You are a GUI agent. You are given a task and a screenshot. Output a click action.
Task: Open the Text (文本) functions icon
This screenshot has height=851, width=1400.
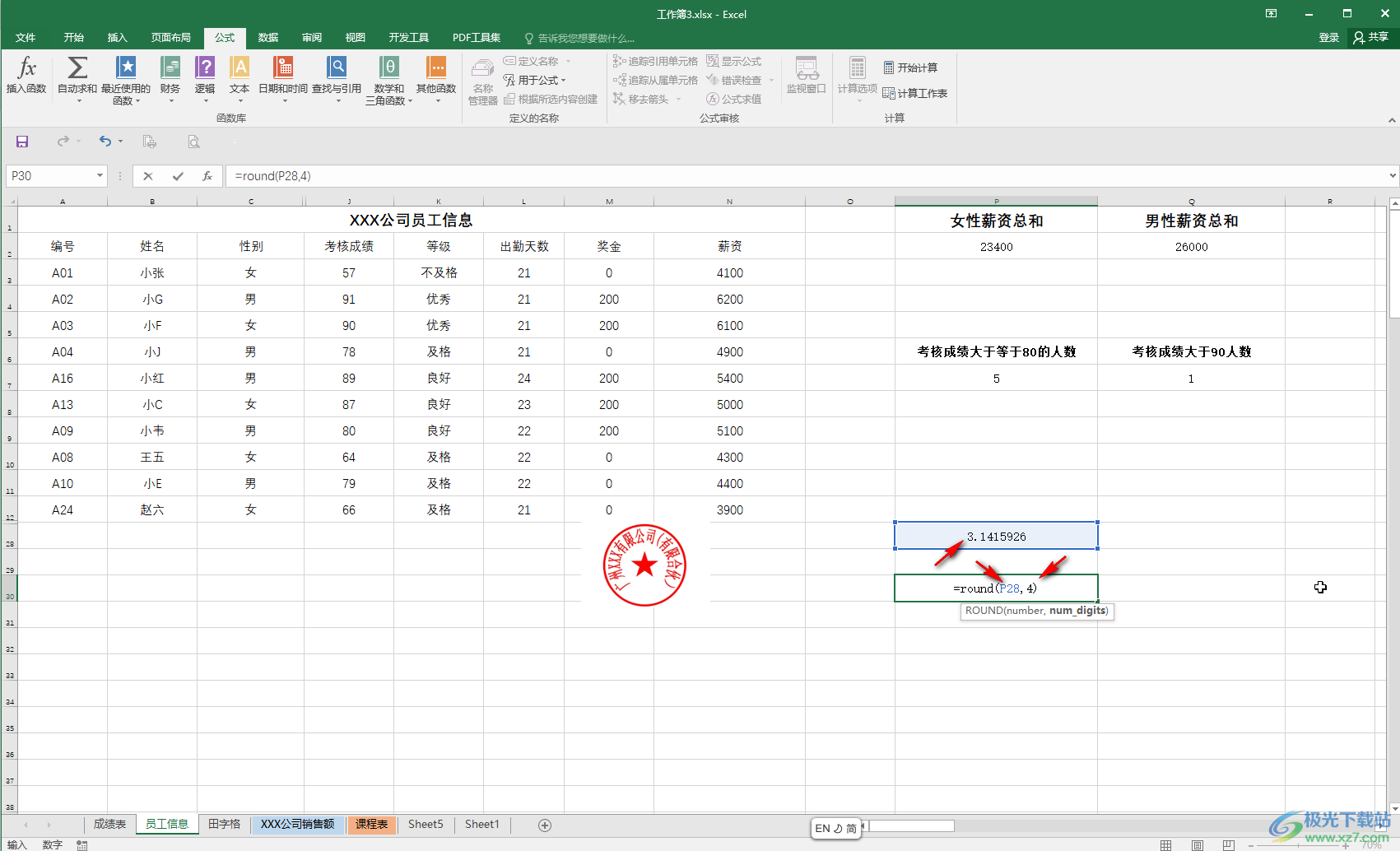pos(240,79)
